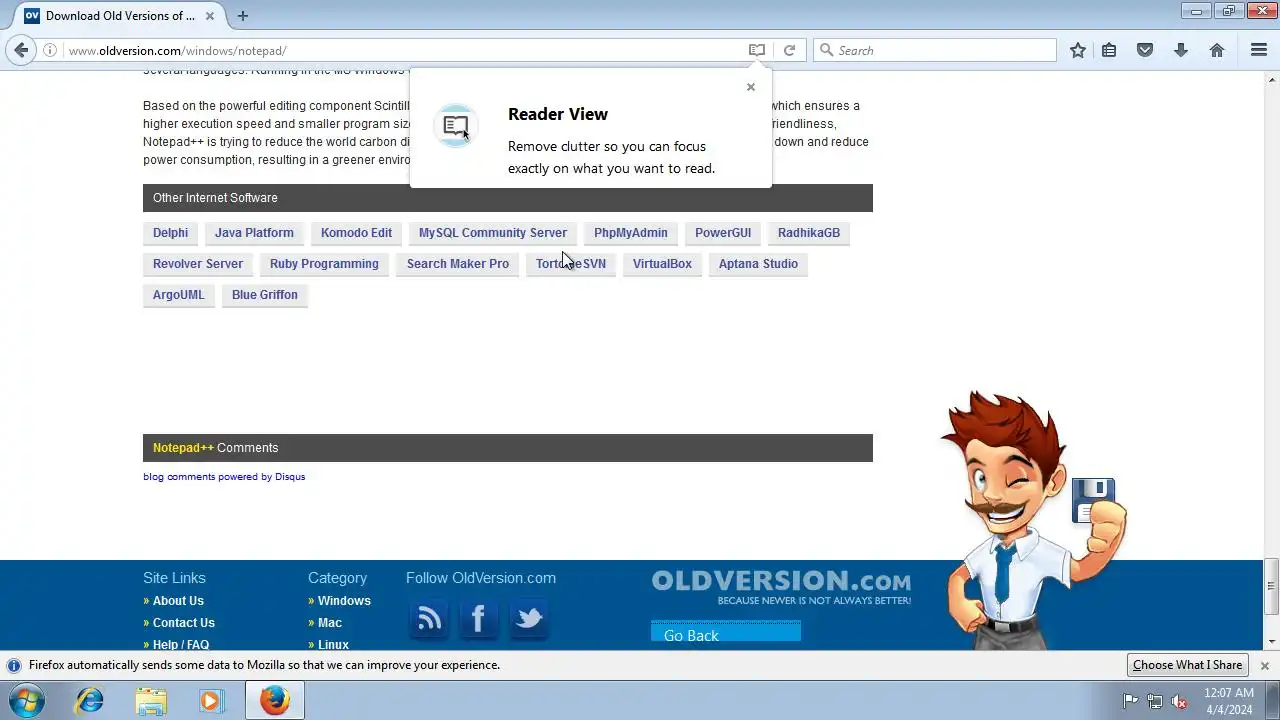Open the Firefox hamburger menu
The image size is (1280, 720).
coord(1259,50)
